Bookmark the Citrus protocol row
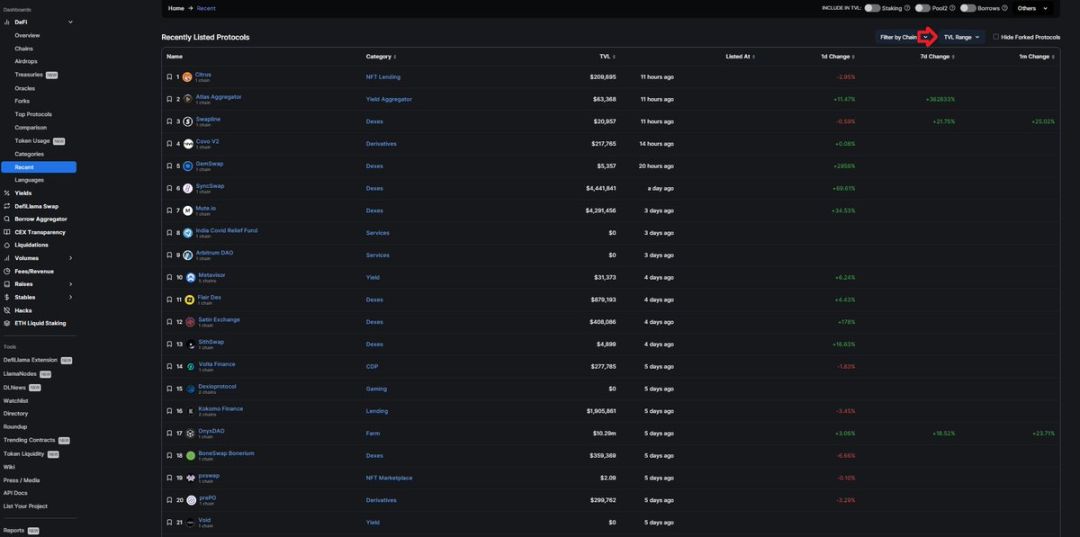The width and height of the screenshot is (1080, 537). tap(169, 77)
